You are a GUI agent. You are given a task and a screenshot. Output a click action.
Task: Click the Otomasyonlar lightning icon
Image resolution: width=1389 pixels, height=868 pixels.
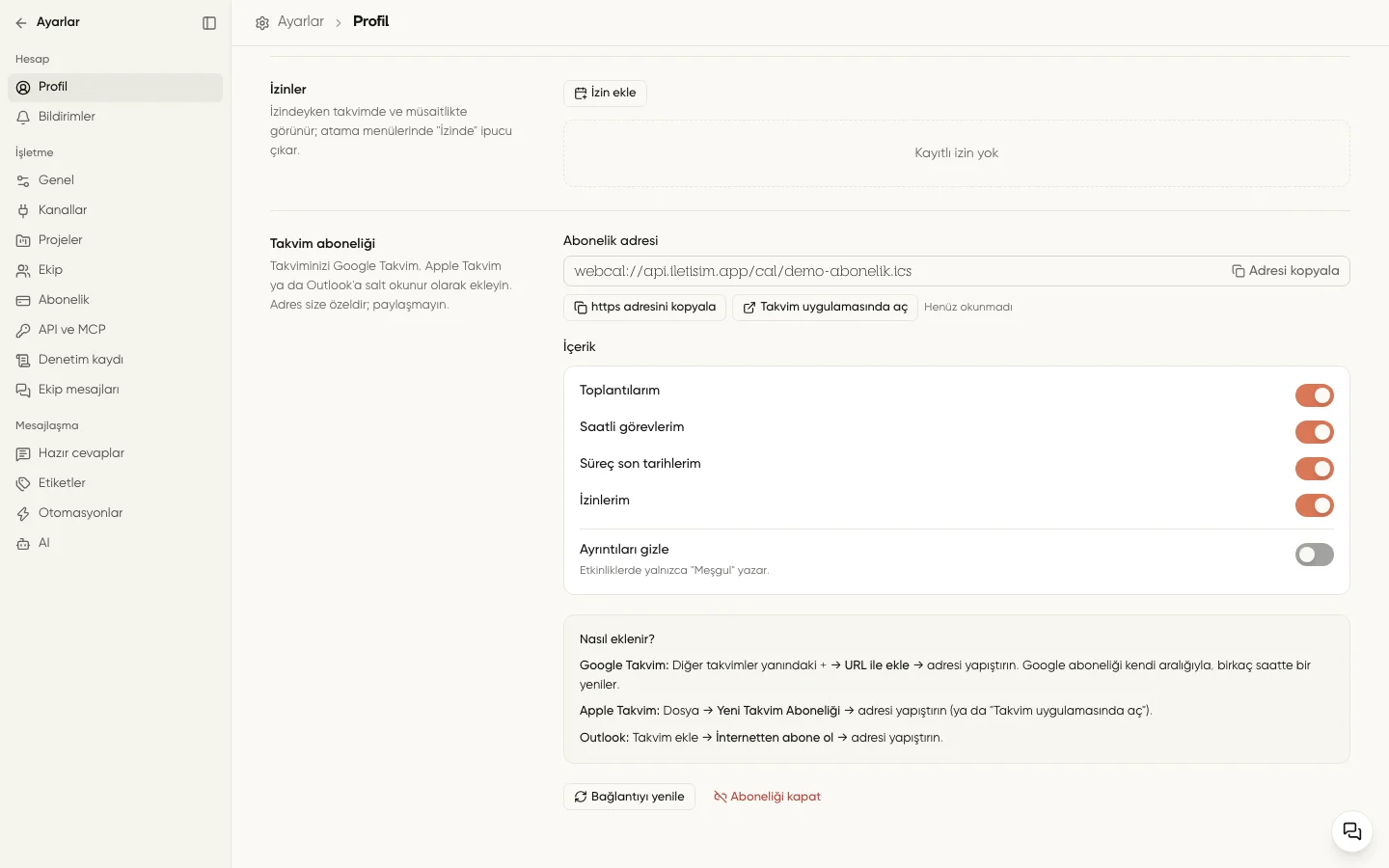[23, 514]
